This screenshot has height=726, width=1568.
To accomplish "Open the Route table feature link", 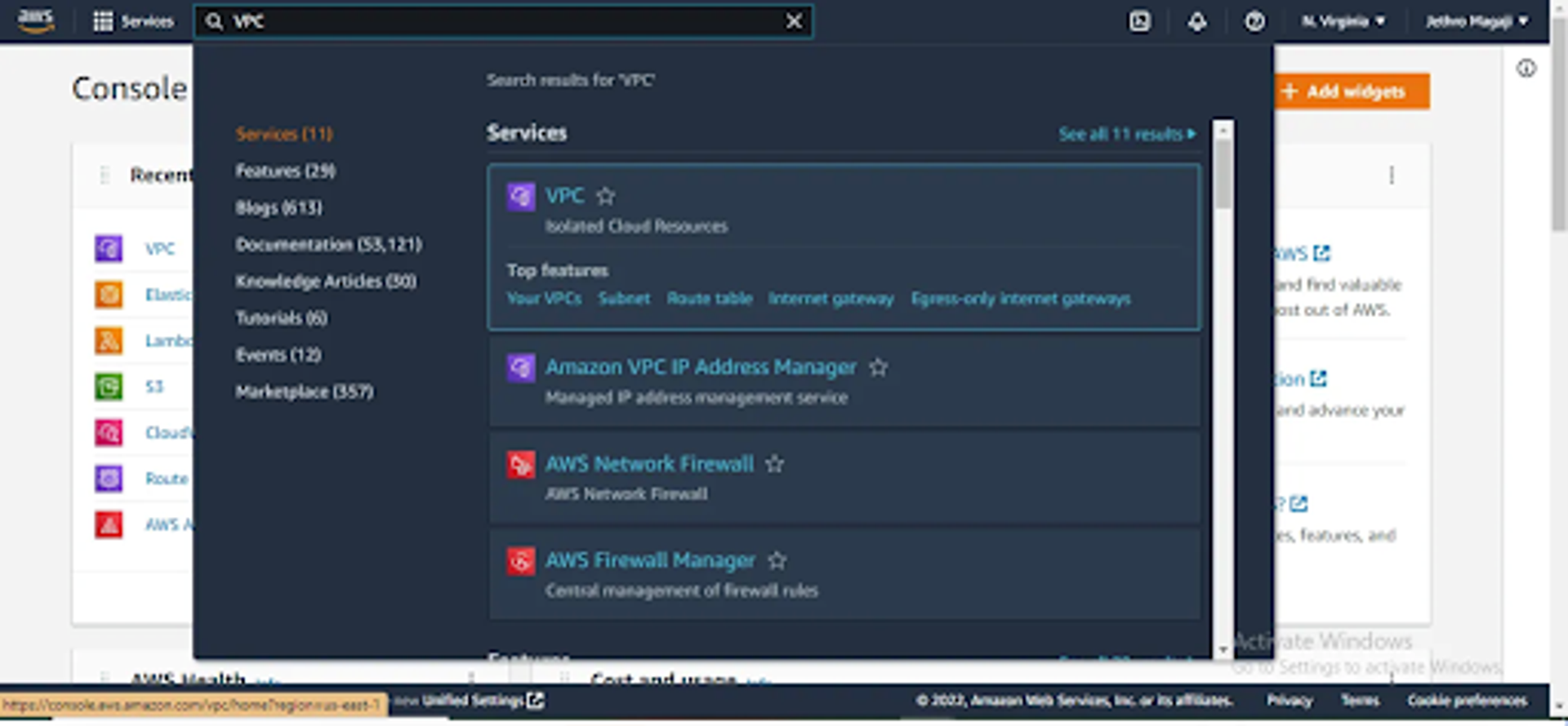I will tap(710, 299).
